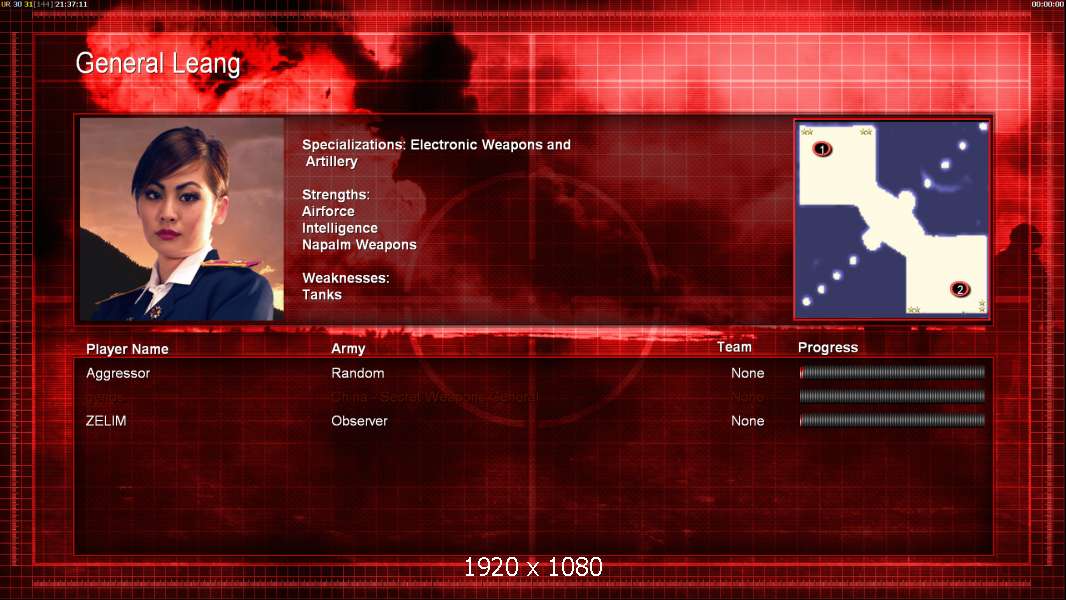Image resolution: width=1066 pixels, height=600 pixels.
Task: Click the 21:37:11 clock in the corner
Action: (x=71, y=4)
